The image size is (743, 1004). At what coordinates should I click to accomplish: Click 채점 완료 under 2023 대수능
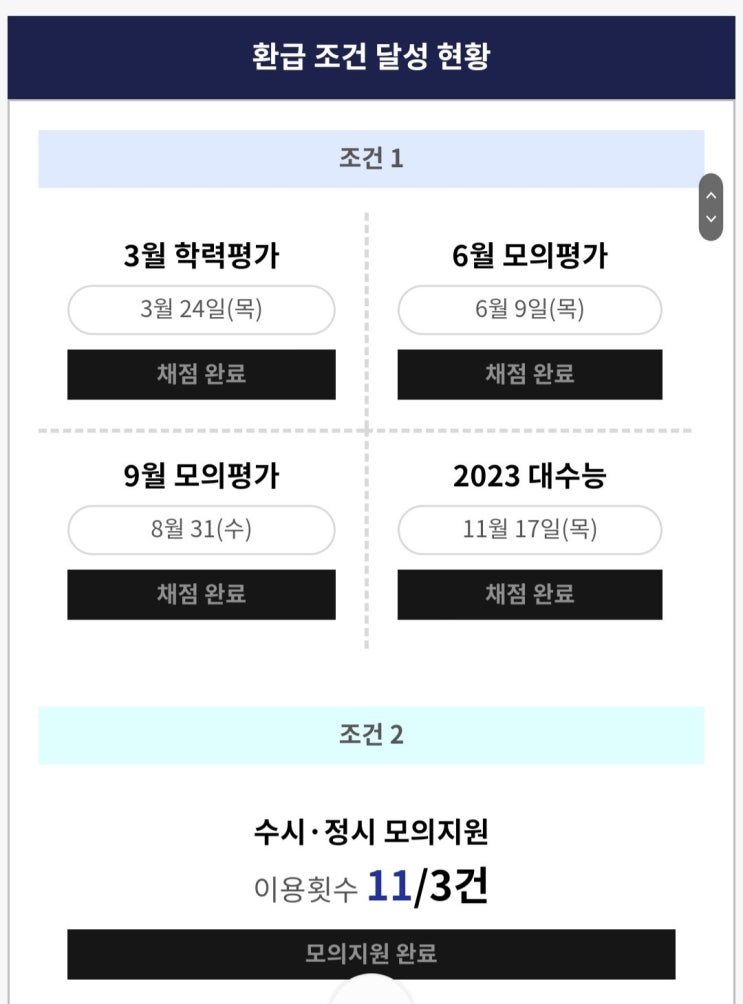[530, 594]
